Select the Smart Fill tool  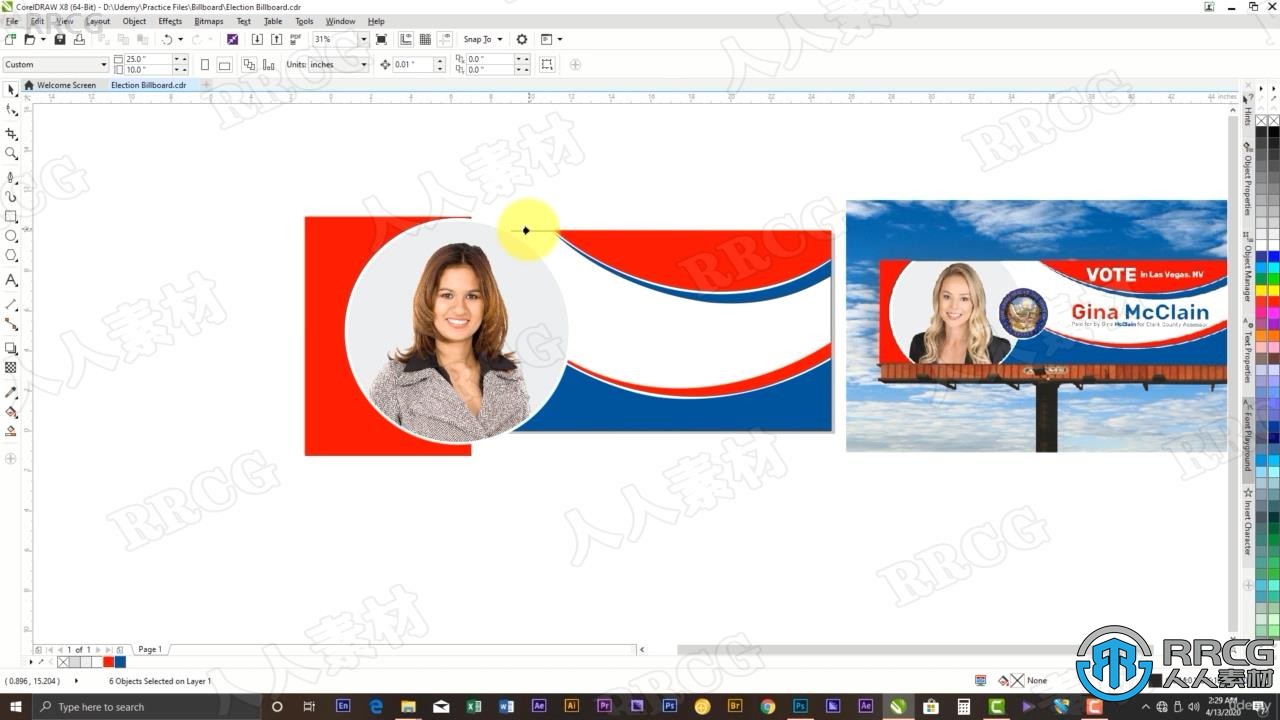(x=11, y=432)
